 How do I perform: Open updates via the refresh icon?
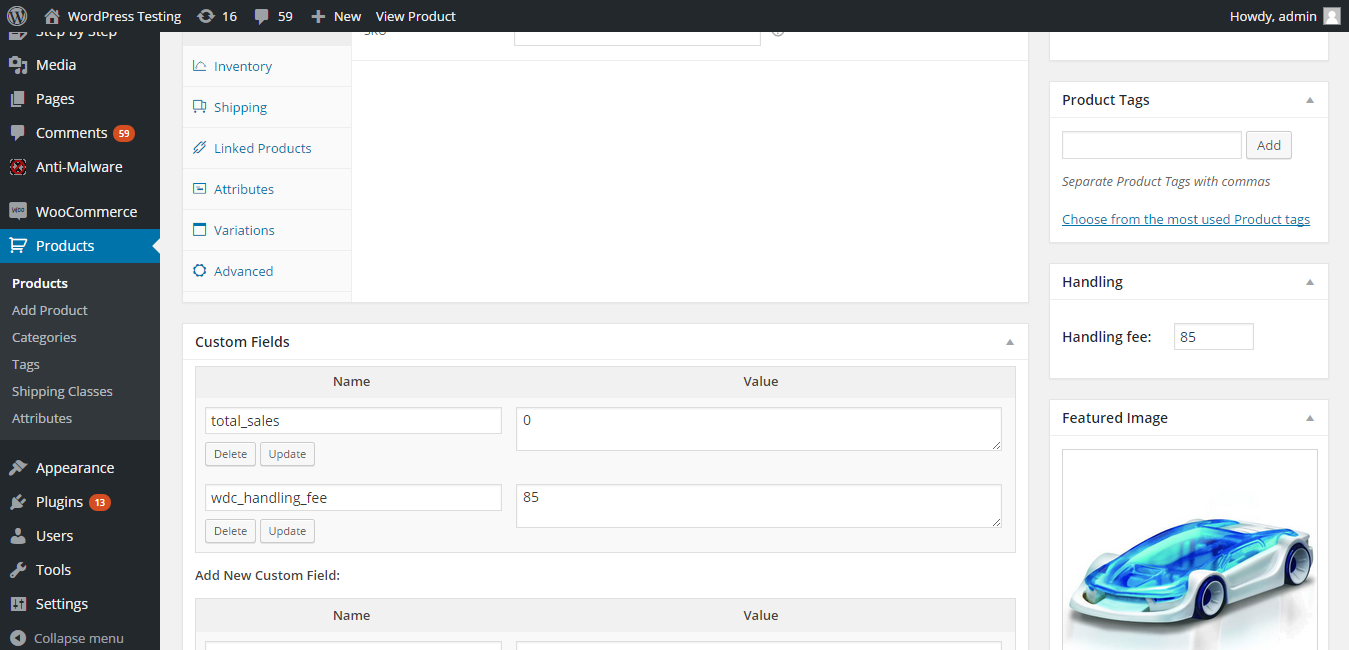pos(206,16)
